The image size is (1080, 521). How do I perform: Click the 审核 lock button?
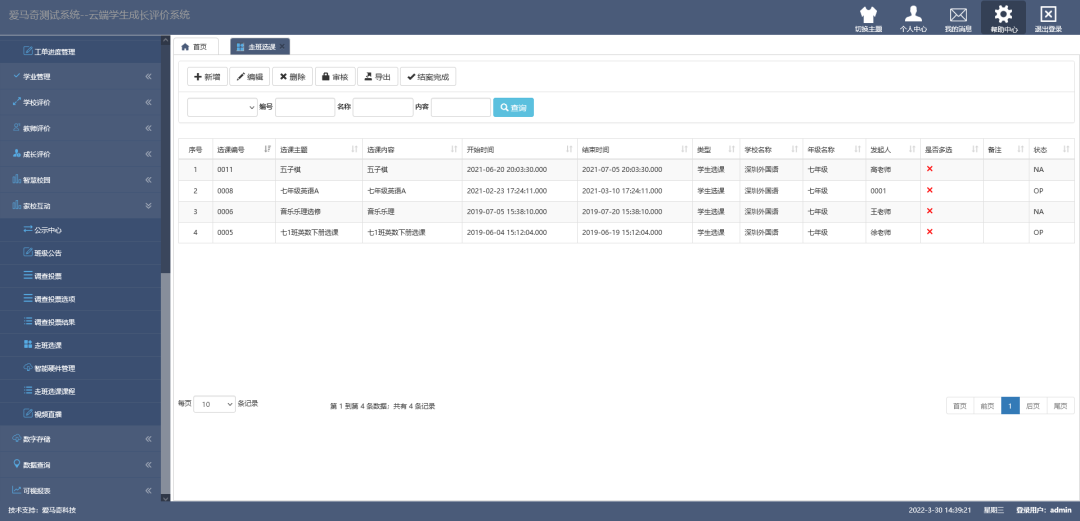pos(335,76)
